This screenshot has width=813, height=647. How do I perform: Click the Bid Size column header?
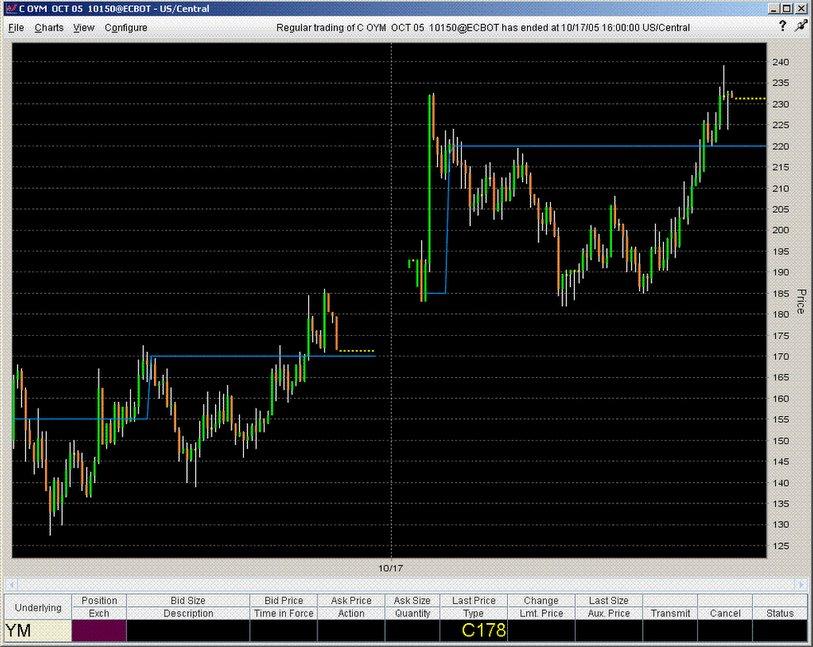click(188, 600)
